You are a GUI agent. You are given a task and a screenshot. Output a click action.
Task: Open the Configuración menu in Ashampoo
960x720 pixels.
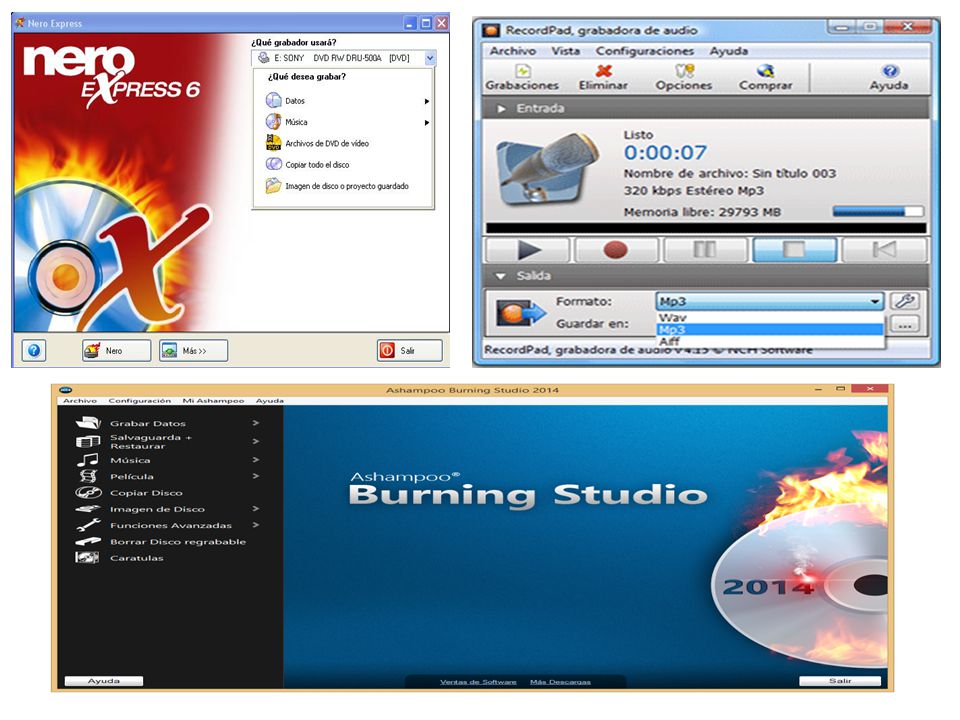(x=140, y=400)
